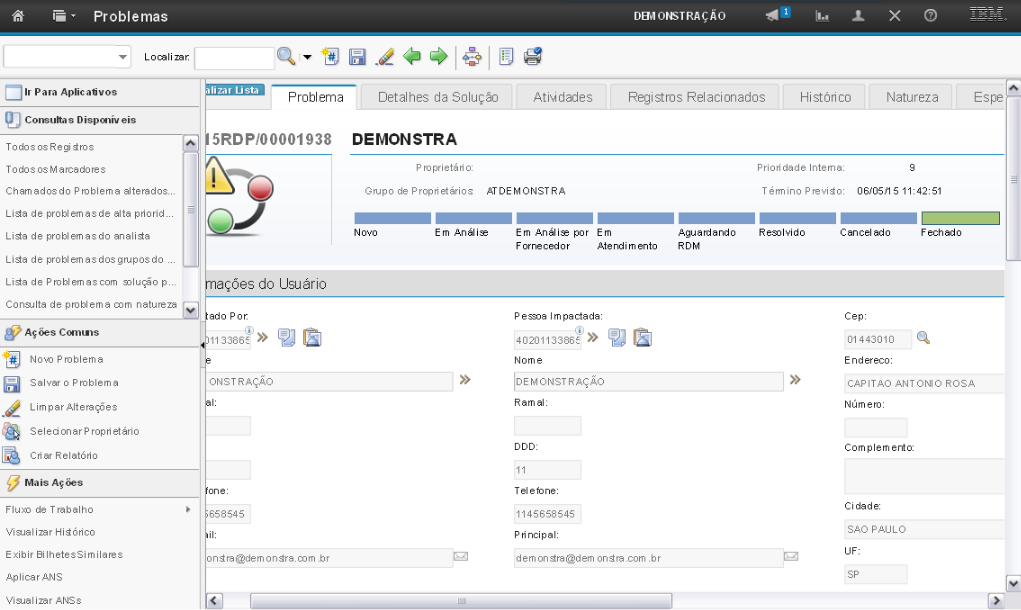The width and height of the screenshot is (1021, 610).
Task: Click the toolbar Save diskette icon
Action: click(x=357, y=57)
